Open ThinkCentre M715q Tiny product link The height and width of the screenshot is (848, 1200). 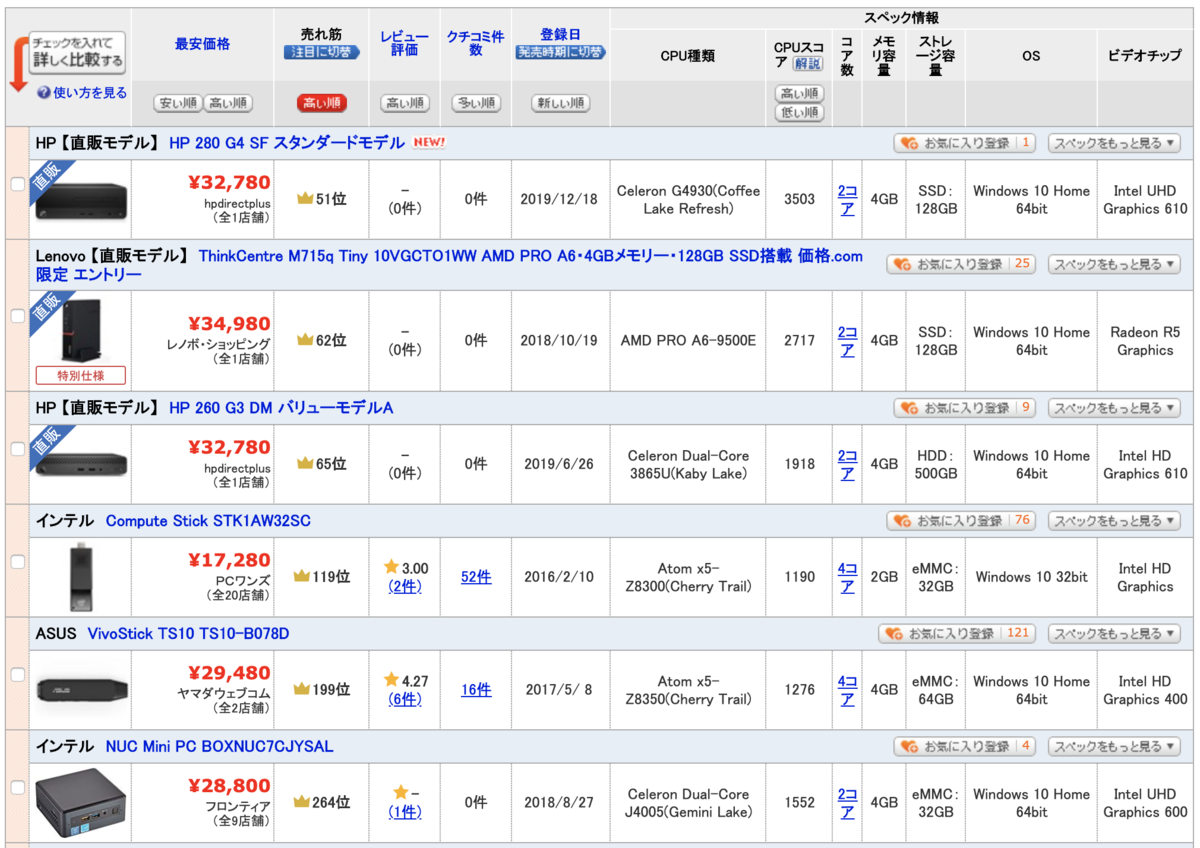point(449,265)
